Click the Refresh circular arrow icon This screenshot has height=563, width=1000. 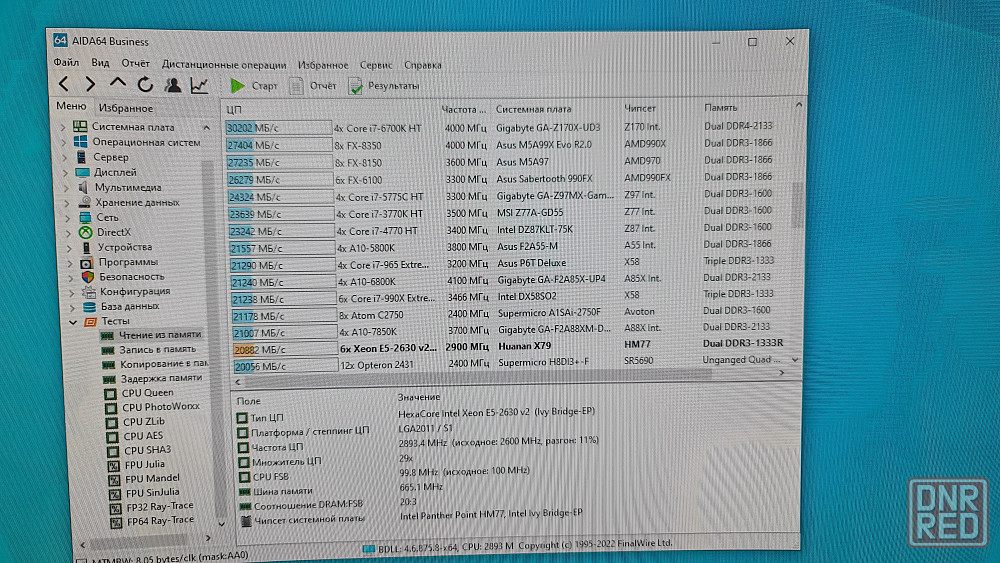[x=145, y=85]
